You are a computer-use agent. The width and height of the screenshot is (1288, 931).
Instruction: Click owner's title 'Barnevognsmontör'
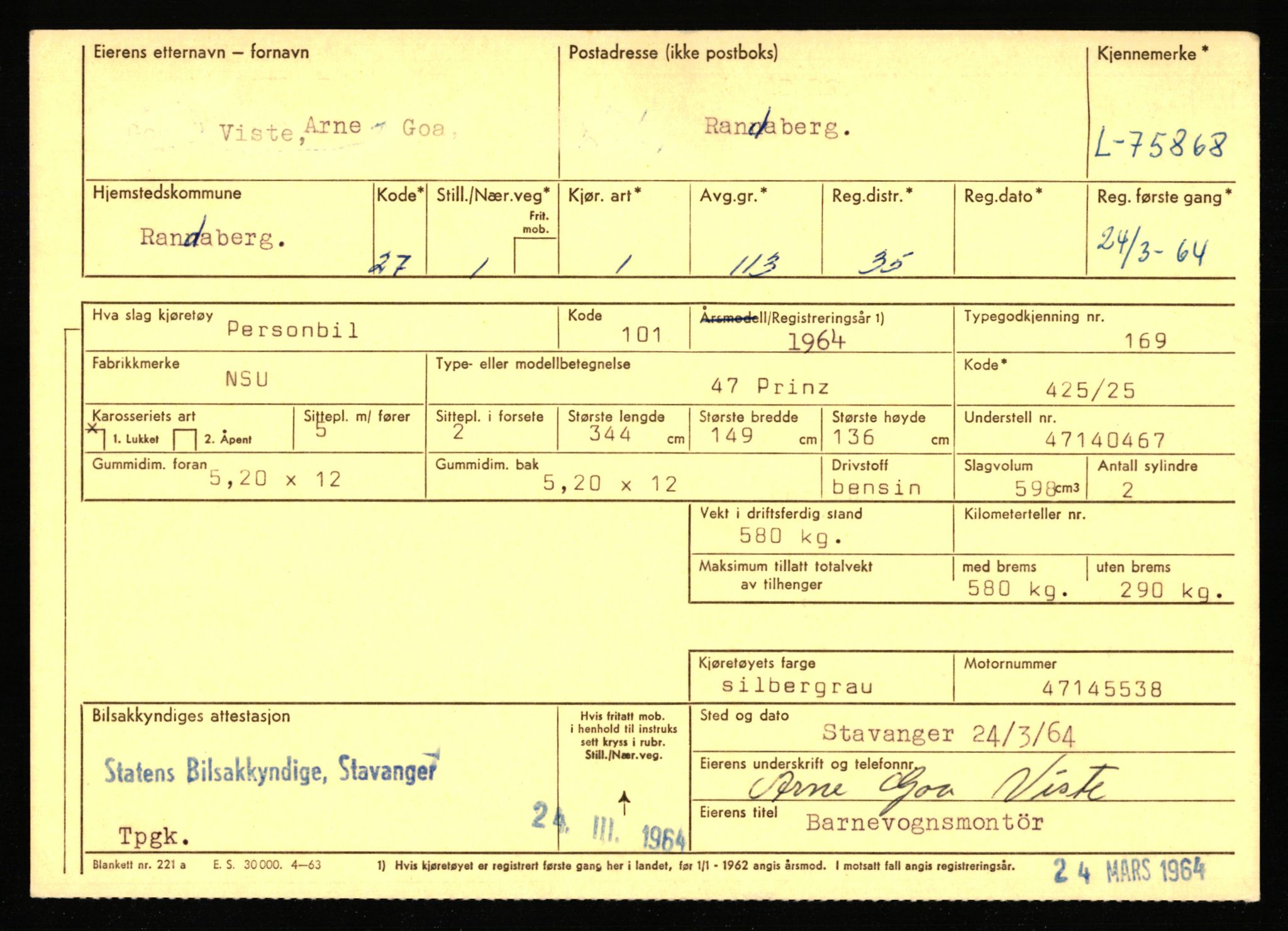[x=924, y=823]
